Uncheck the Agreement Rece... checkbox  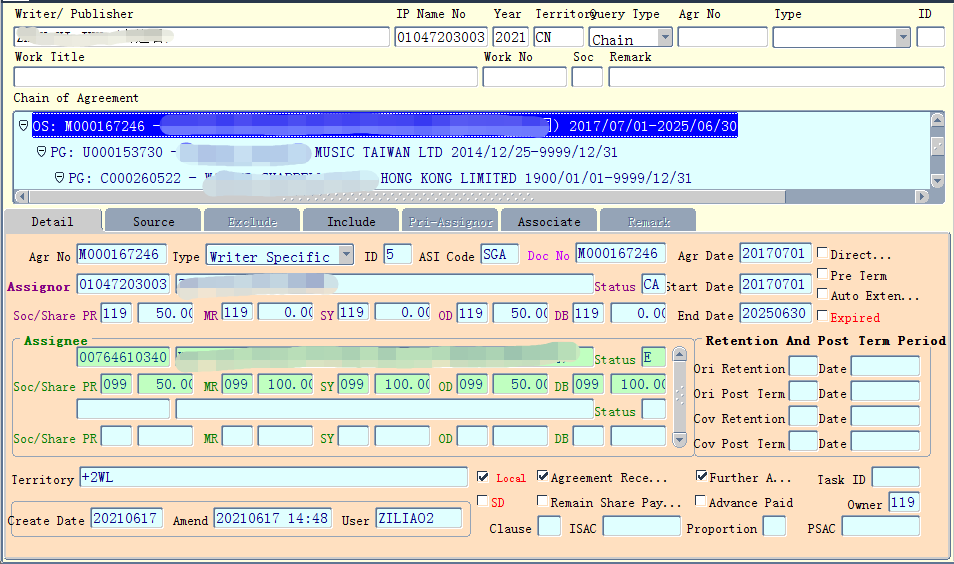point(542,476)
